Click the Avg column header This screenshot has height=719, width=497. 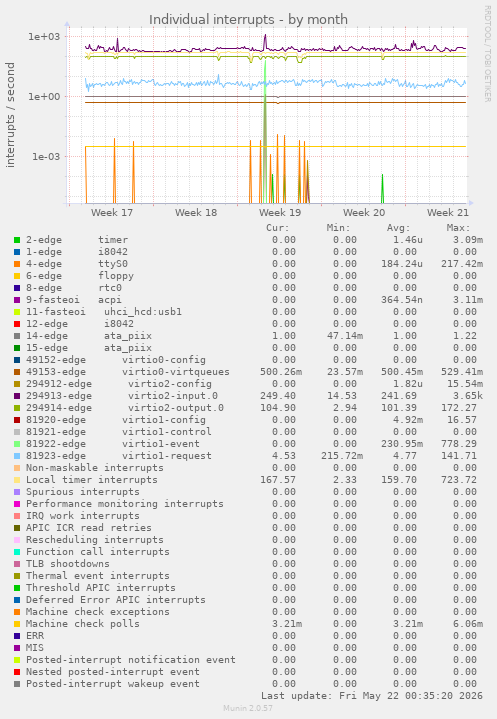(x=398, y=228)
